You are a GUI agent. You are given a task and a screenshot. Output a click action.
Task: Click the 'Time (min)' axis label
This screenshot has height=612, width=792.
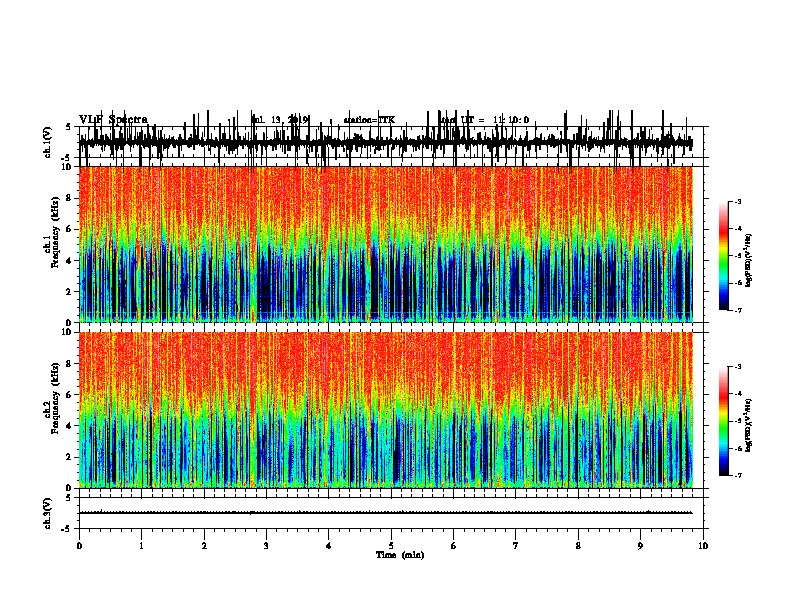[x=400, y=555]
